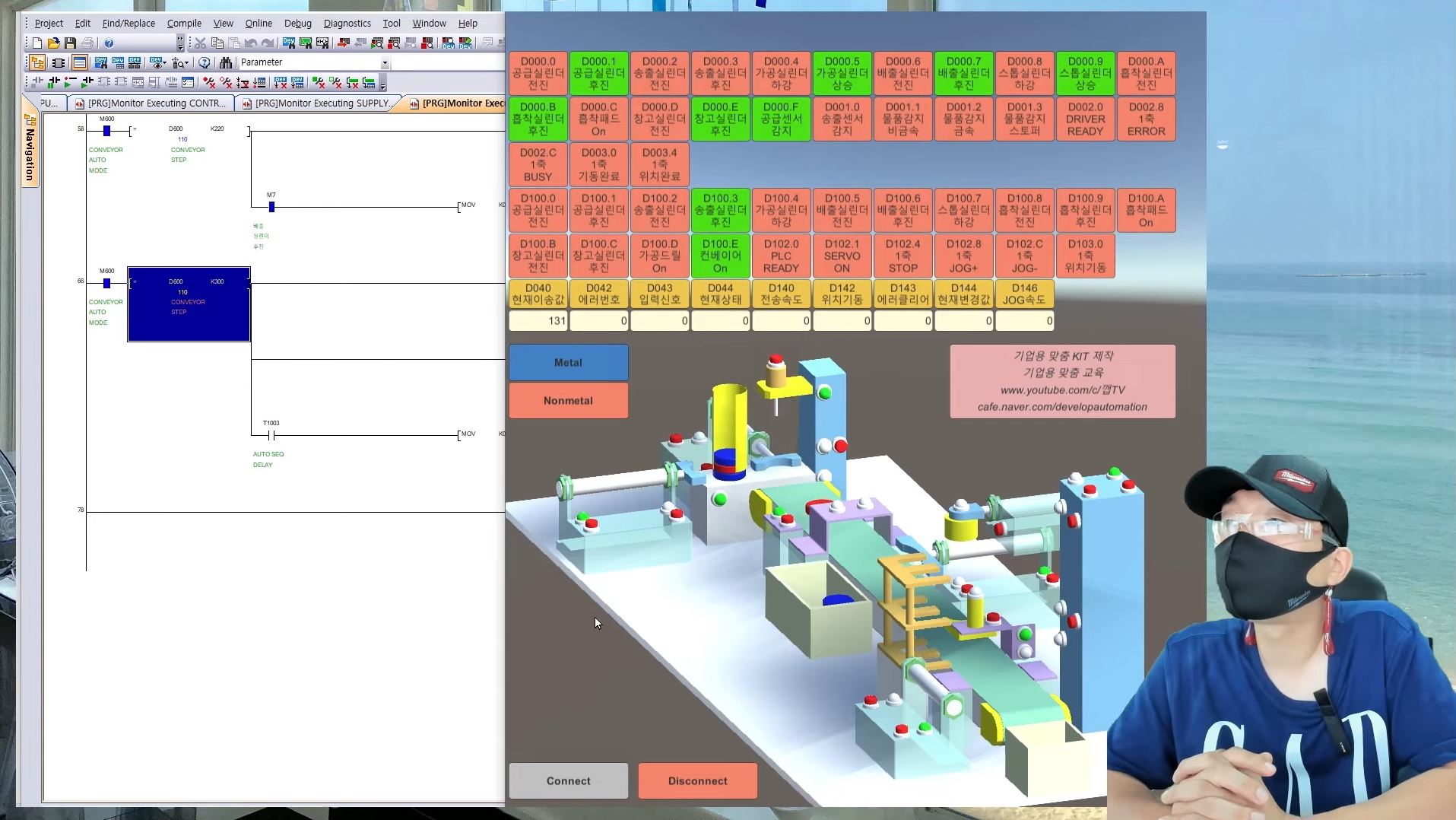This screenshot has height=820, width=1456.
Task: Expand the standard toolbar overflow arrow
Action: [x=180, y=43]
